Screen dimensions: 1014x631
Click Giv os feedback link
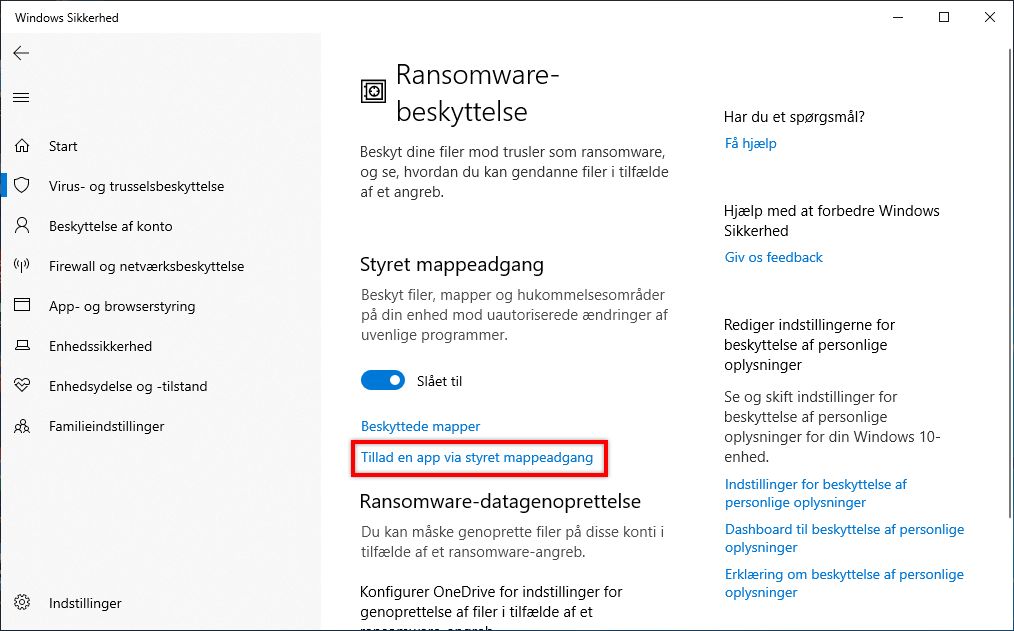point(773,257)
